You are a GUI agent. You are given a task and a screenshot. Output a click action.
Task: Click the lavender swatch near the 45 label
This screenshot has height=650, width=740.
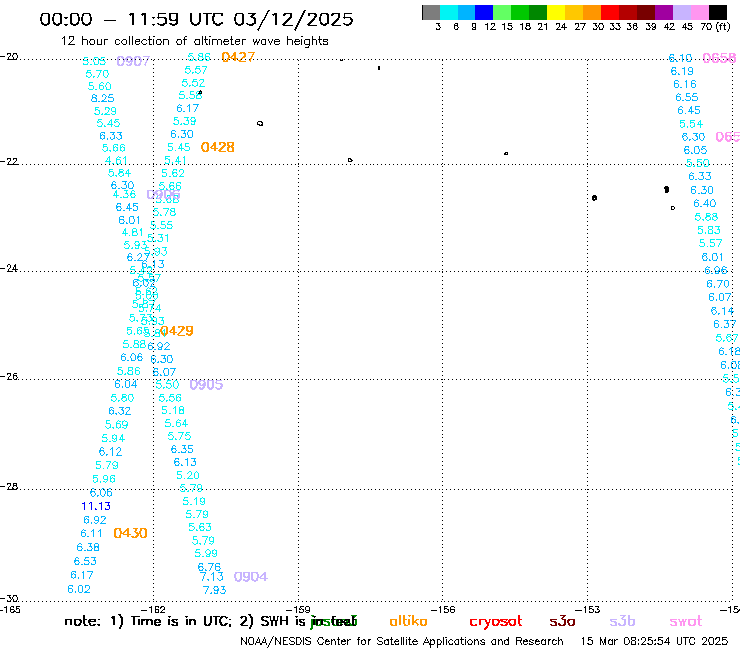[x=682, y=12]
